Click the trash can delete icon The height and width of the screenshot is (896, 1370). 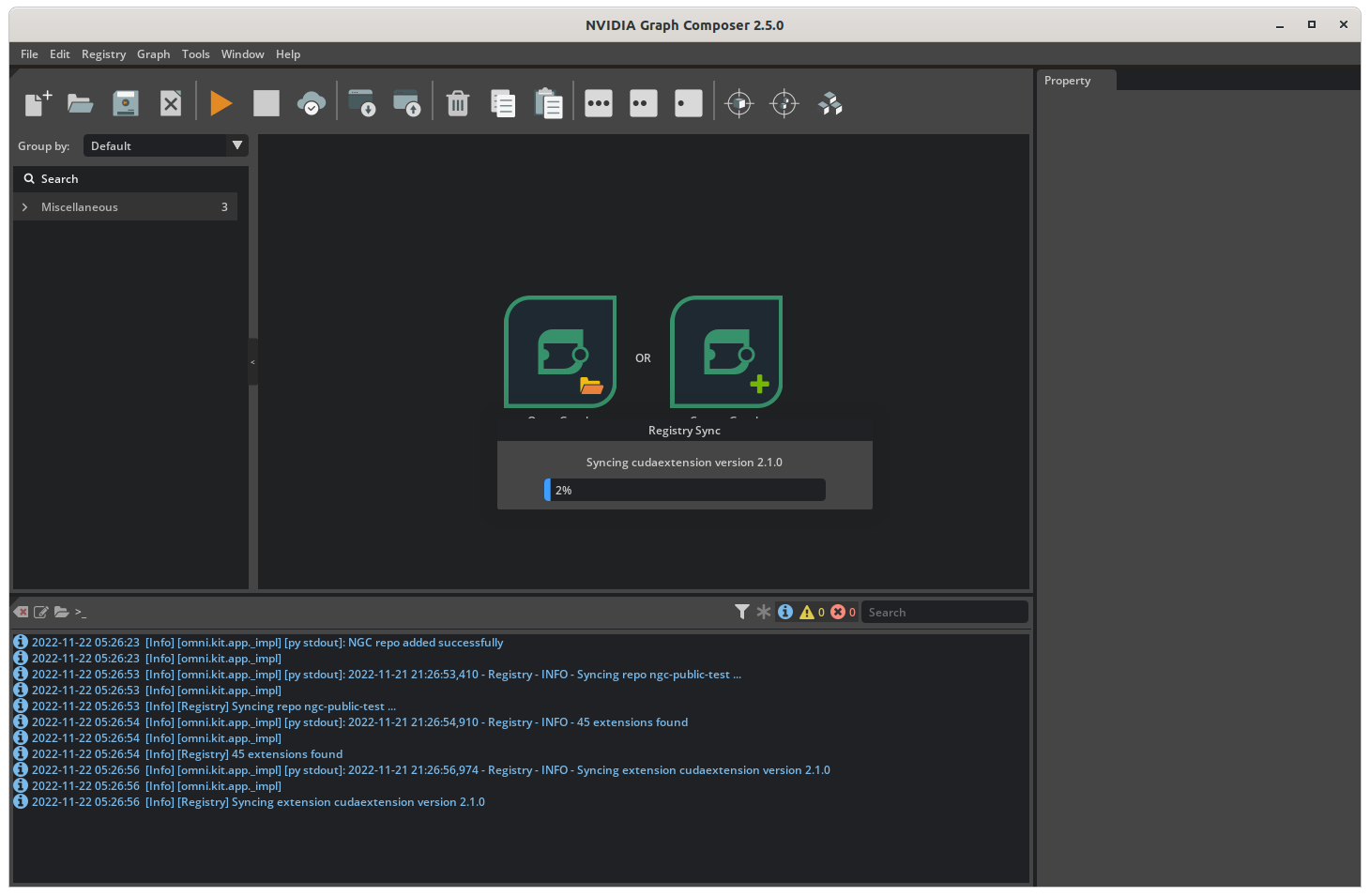point(458,103)
